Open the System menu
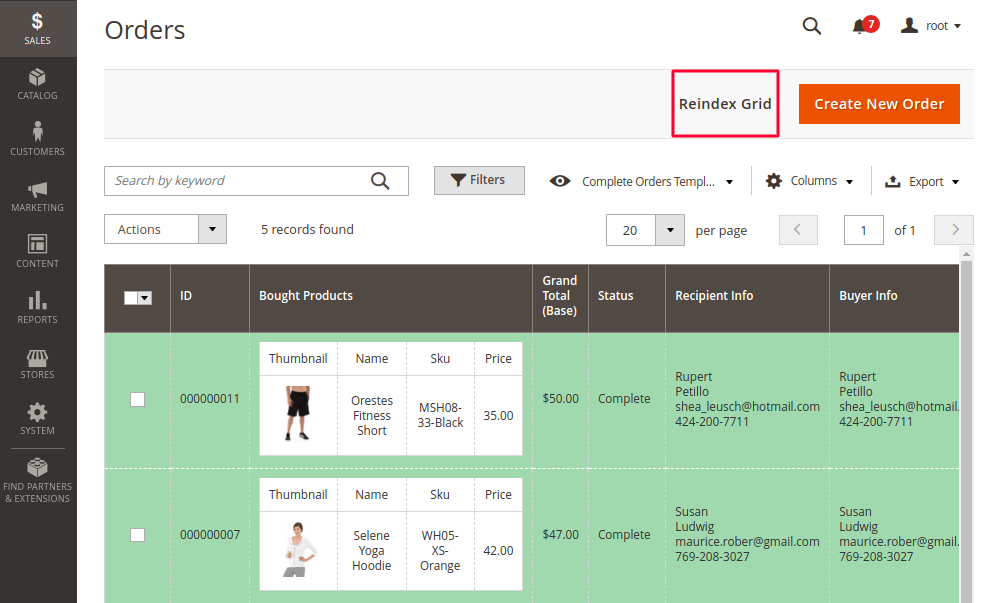1000x603 pixels. click(x=38, y=419)
